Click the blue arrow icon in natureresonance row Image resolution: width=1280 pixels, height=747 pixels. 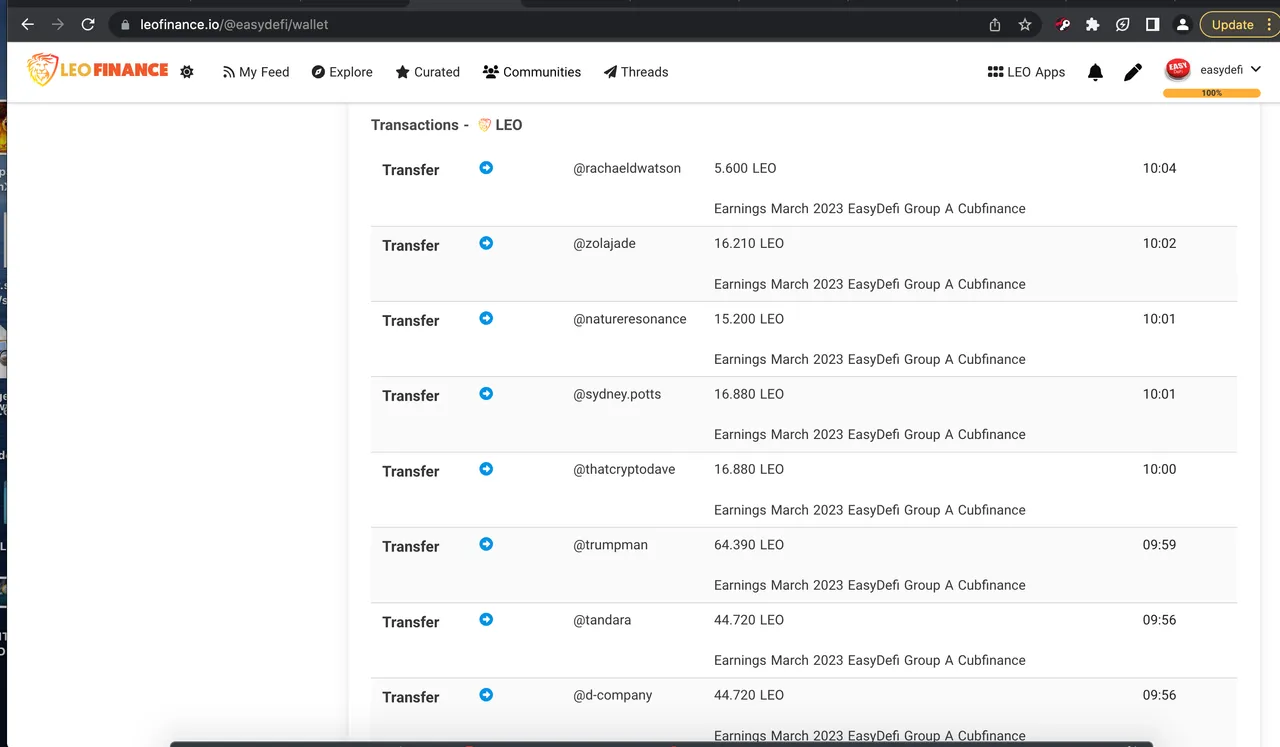pos(486,318)
